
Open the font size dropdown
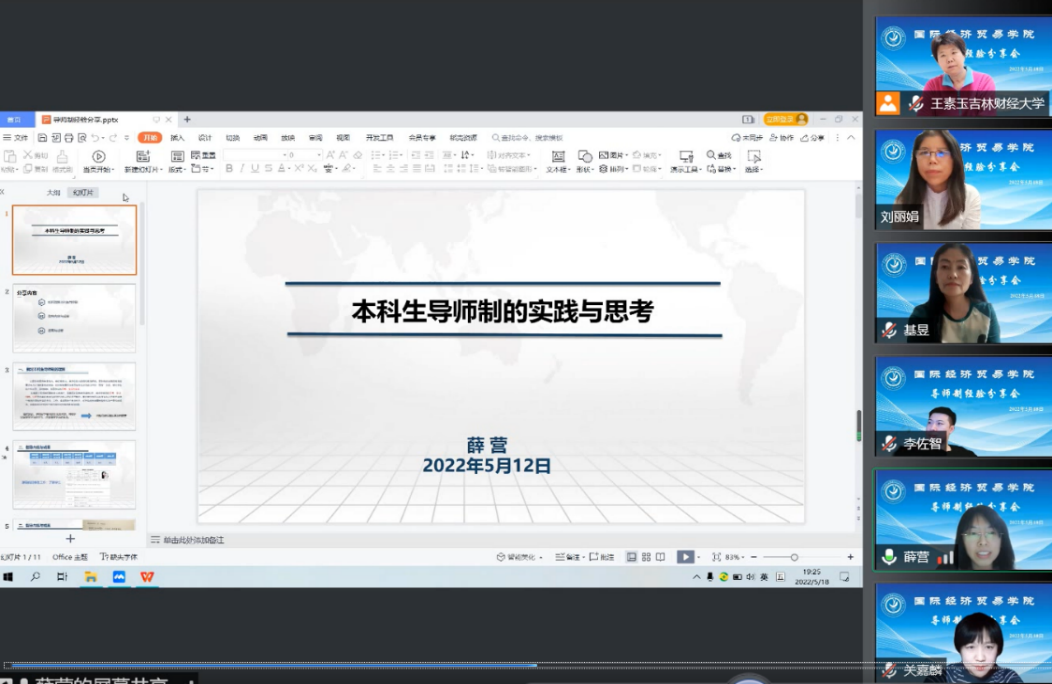(x=318, y=155)
